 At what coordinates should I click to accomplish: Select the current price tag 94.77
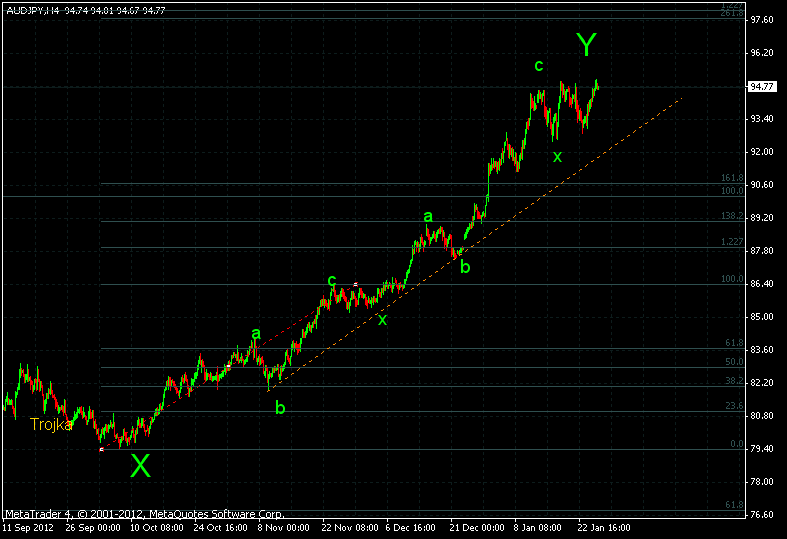(762, 87)
